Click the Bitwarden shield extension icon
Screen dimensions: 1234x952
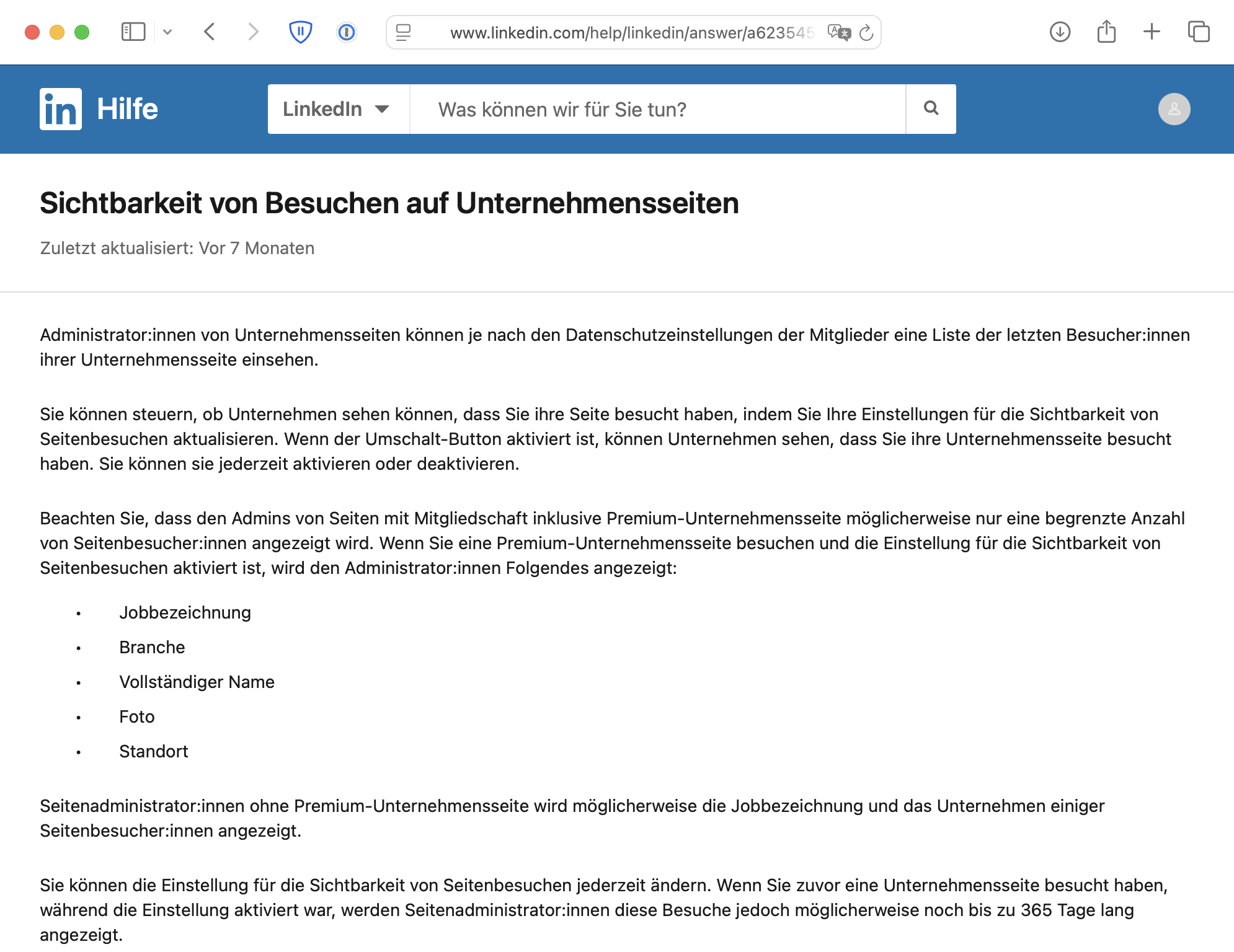301,32
